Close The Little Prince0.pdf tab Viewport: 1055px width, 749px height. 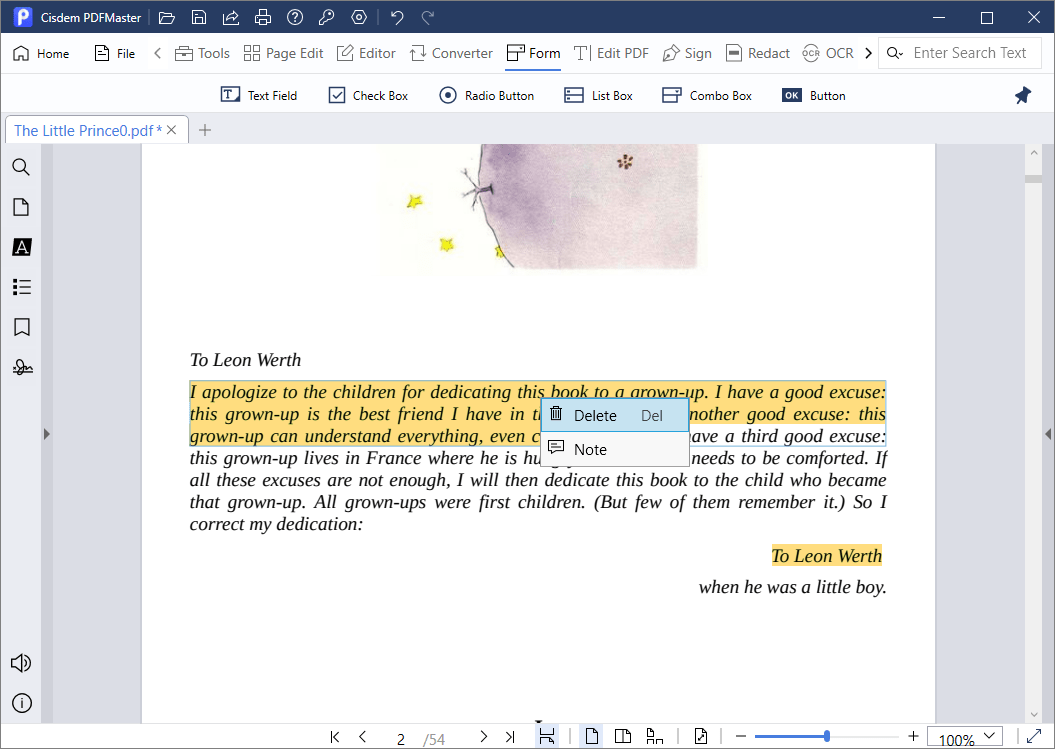coord(172,130)
